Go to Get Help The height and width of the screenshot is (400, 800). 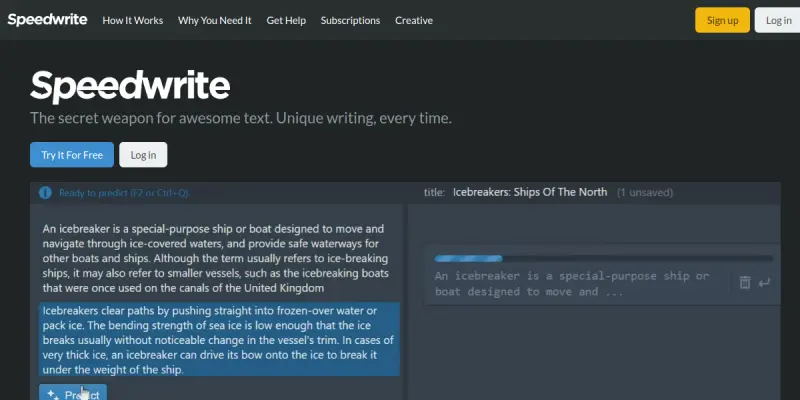[x=286, y=20]
